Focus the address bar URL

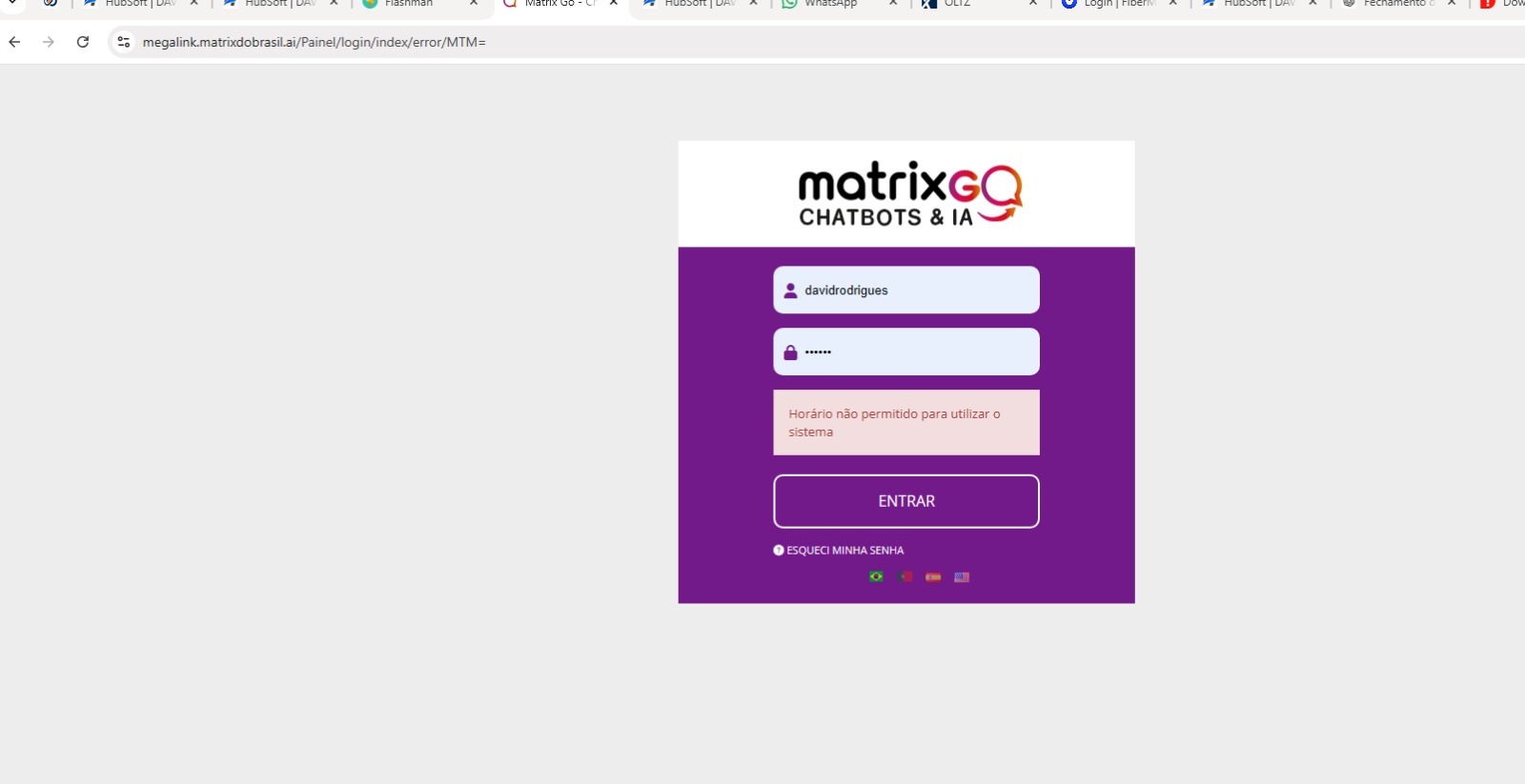click(315, 42)
